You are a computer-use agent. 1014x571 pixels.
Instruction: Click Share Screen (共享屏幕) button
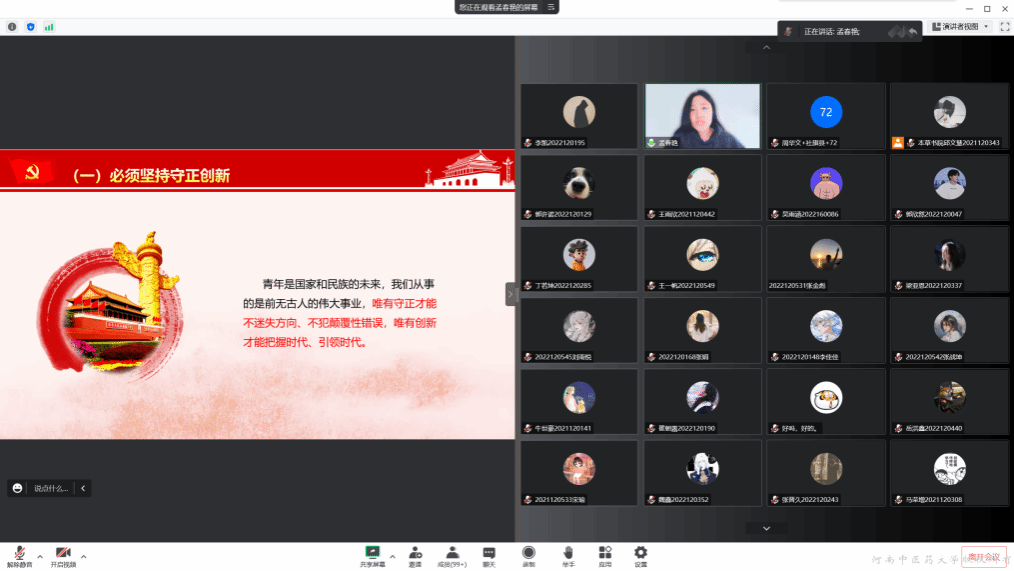pos(373,554)
